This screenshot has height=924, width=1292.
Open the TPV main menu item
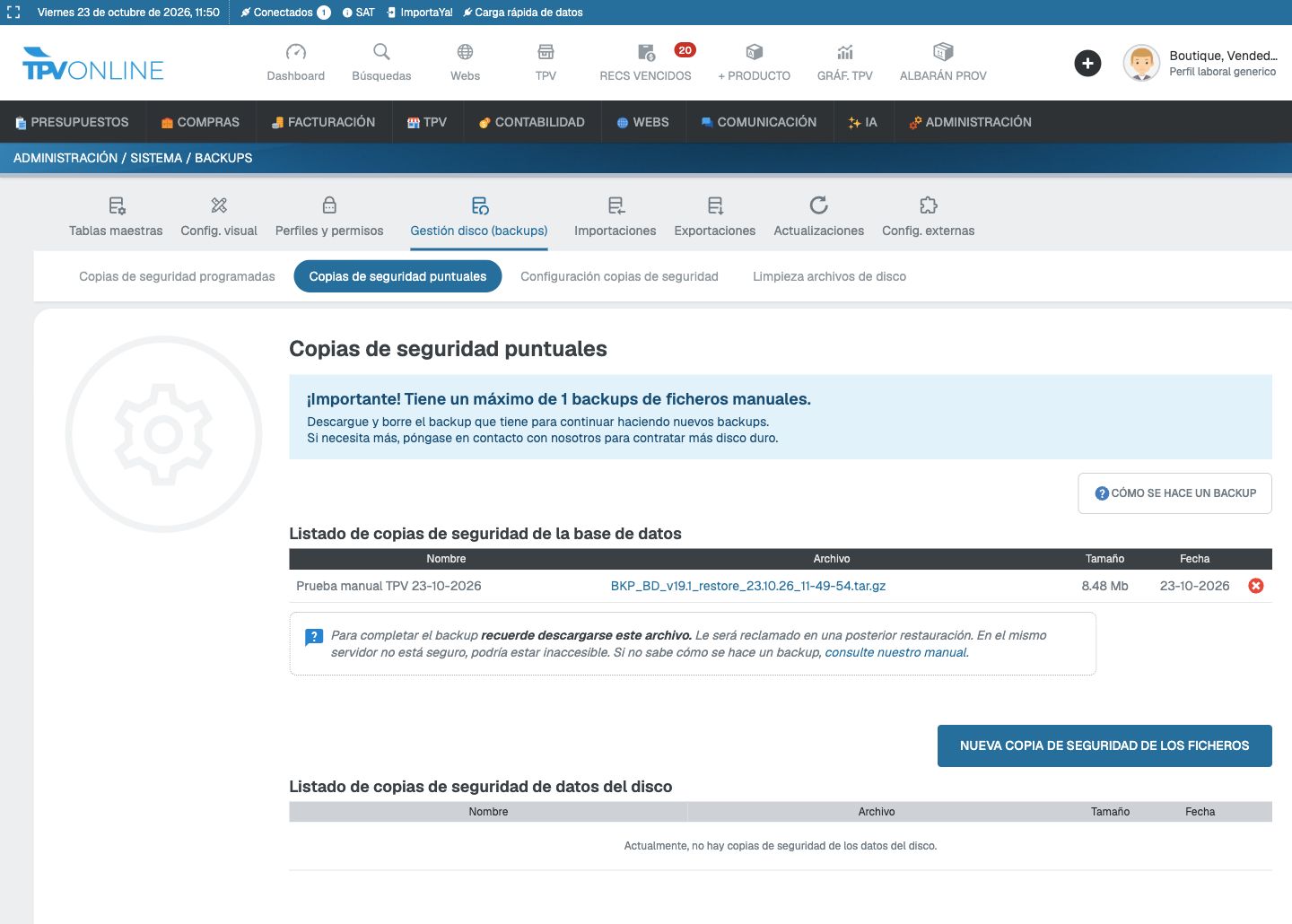[x=427, y=122]
